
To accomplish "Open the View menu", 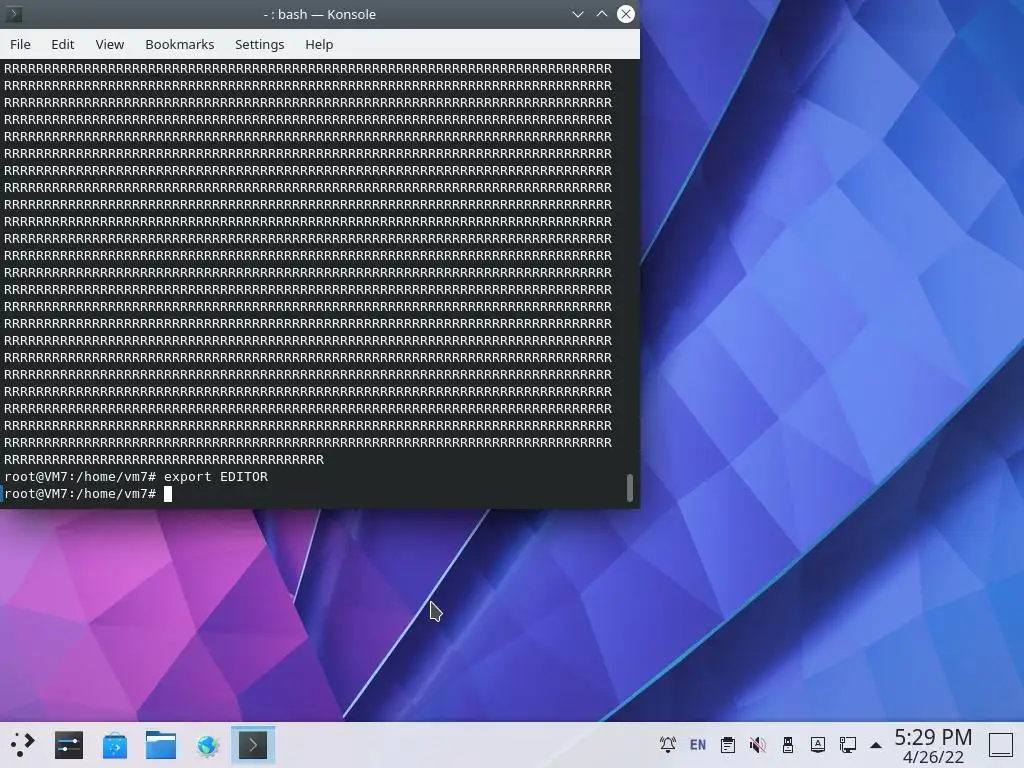I will pyautogui.click(x=110, y=44).
